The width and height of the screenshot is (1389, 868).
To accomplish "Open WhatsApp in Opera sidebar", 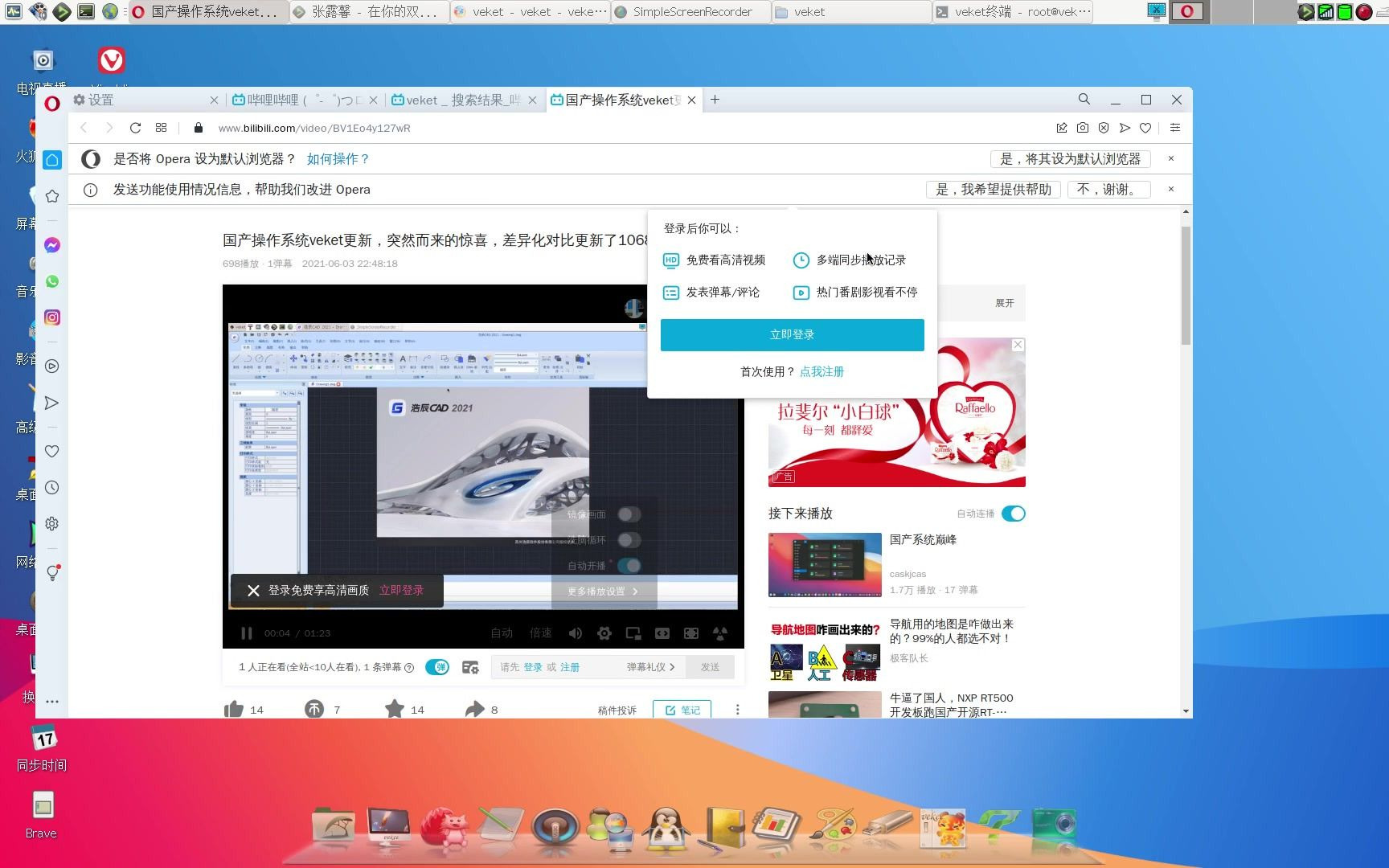I will pyautogui.click(x=52, y=281).
